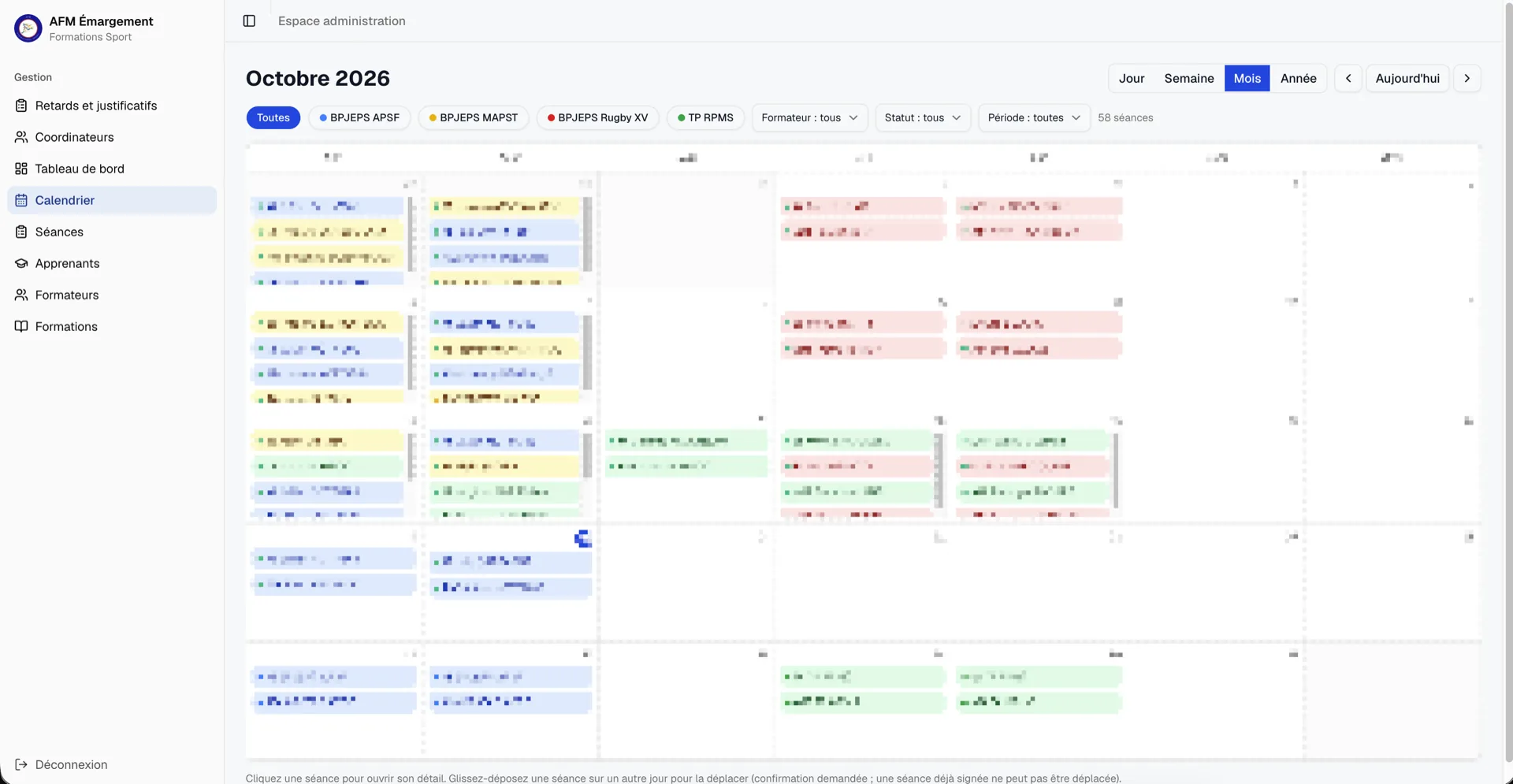Click the 58 séances count
The image size is (1513, 784).
pos(1125,117)
